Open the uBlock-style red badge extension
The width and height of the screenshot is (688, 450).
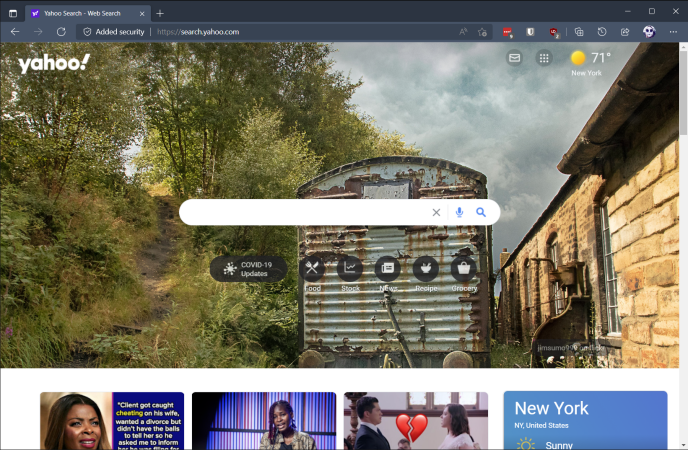[x=554, y=32]
